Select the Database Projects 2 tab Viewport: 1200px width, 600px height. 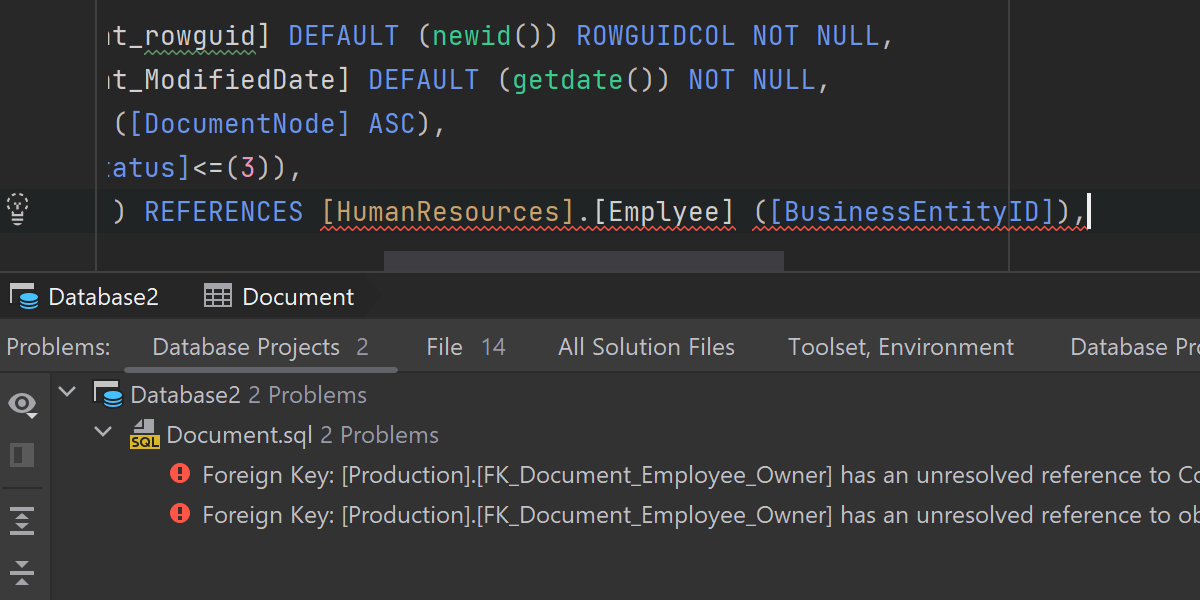click(260, 347)
